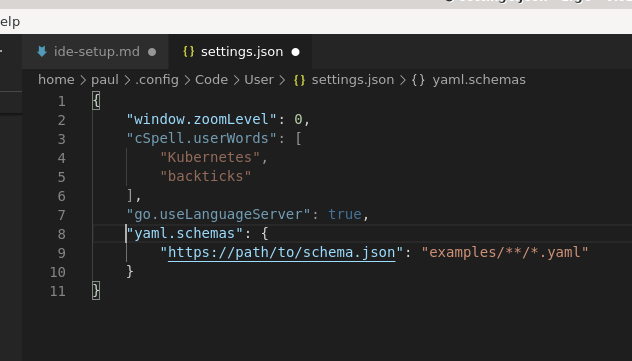Click the 'true' value on line 7
Screen dimensions: 632x361
[345, 214]
